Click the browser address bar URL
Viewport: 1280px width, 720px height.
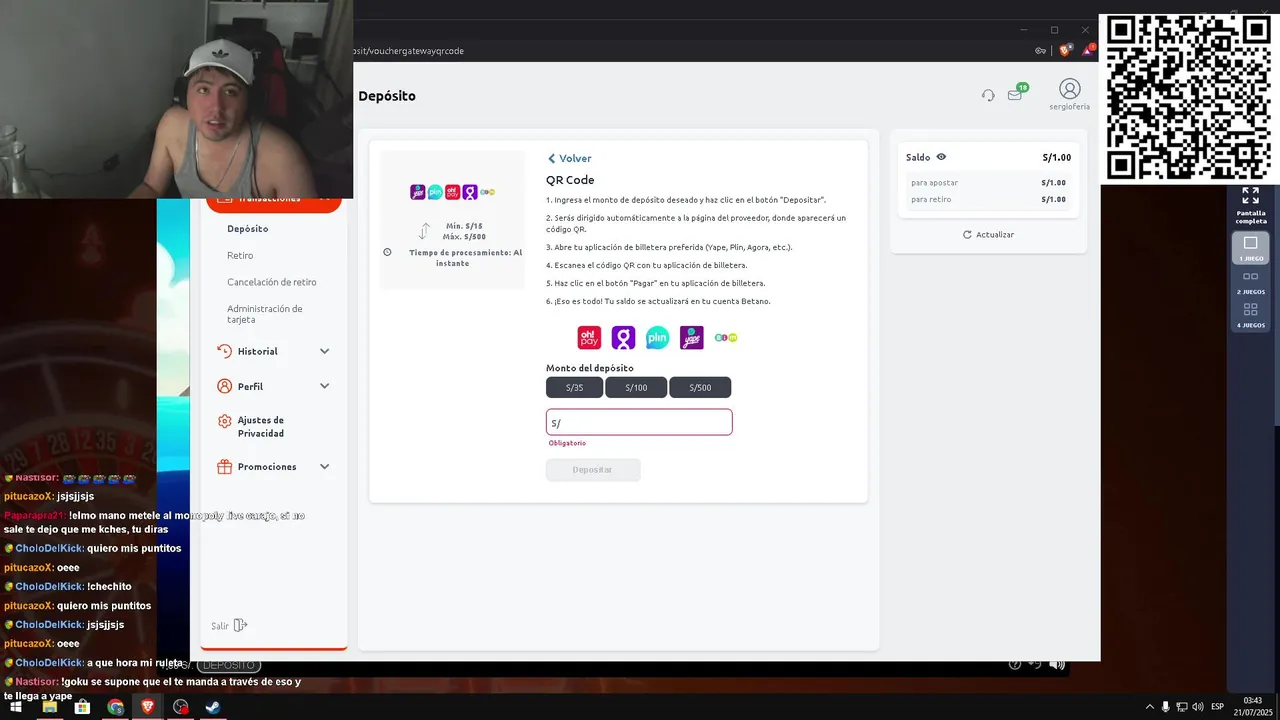pyautogui.click(x=409, y=51)
